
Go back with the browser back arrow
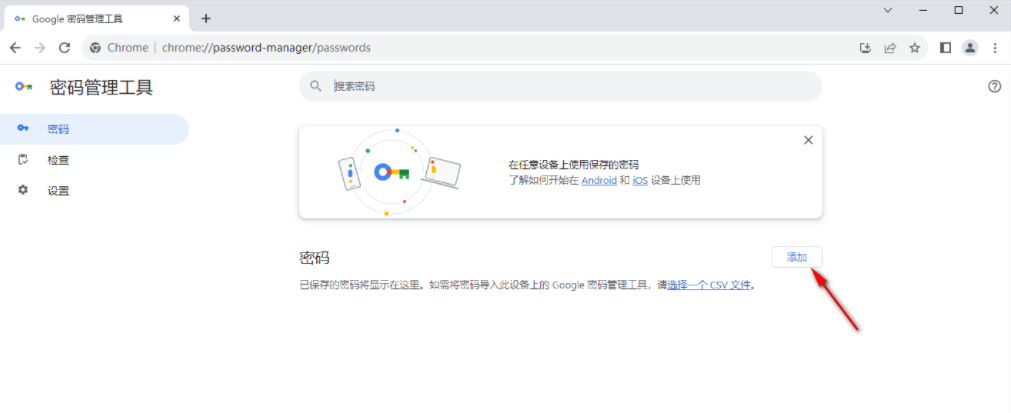[x=15, y=48]
